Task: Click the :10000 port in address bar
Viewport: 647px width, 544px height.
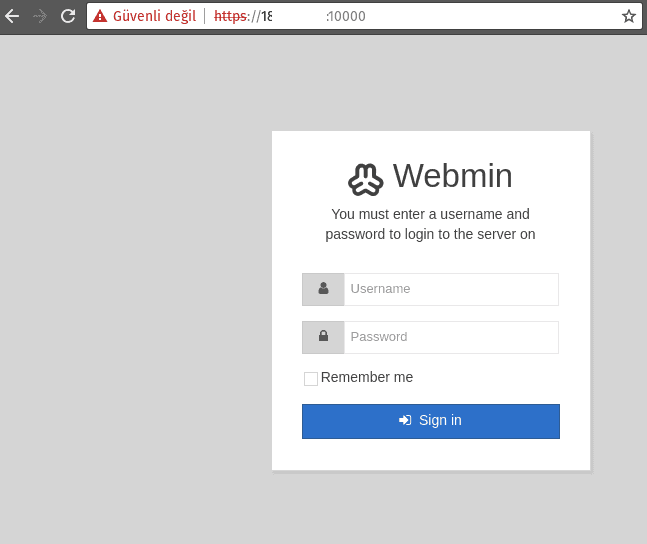Action: 345,16
